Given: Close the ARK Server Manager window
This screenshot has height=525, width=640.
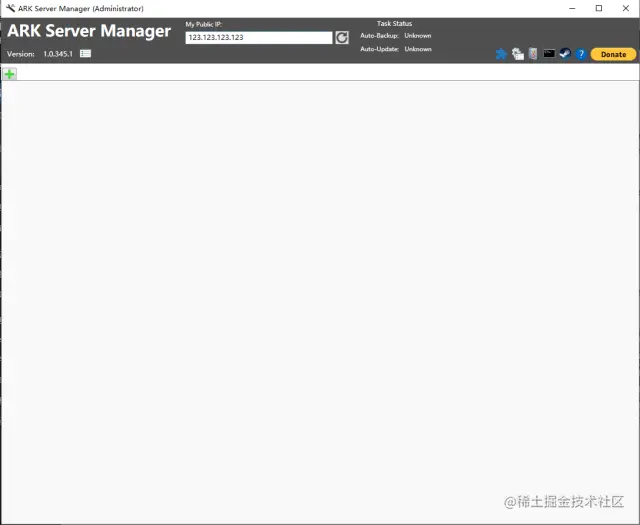Looking at the screenshot, I should (626, 8).
